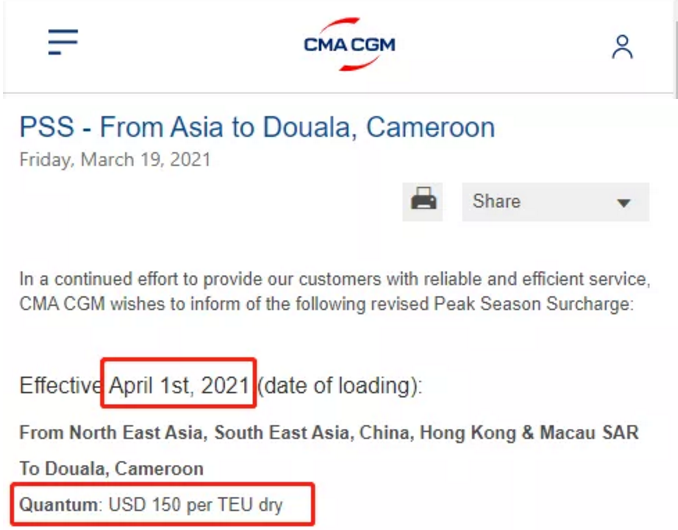Screen dimensions: 678x530
Task: Print the page with the printer icon
Action: pos(424,201)
